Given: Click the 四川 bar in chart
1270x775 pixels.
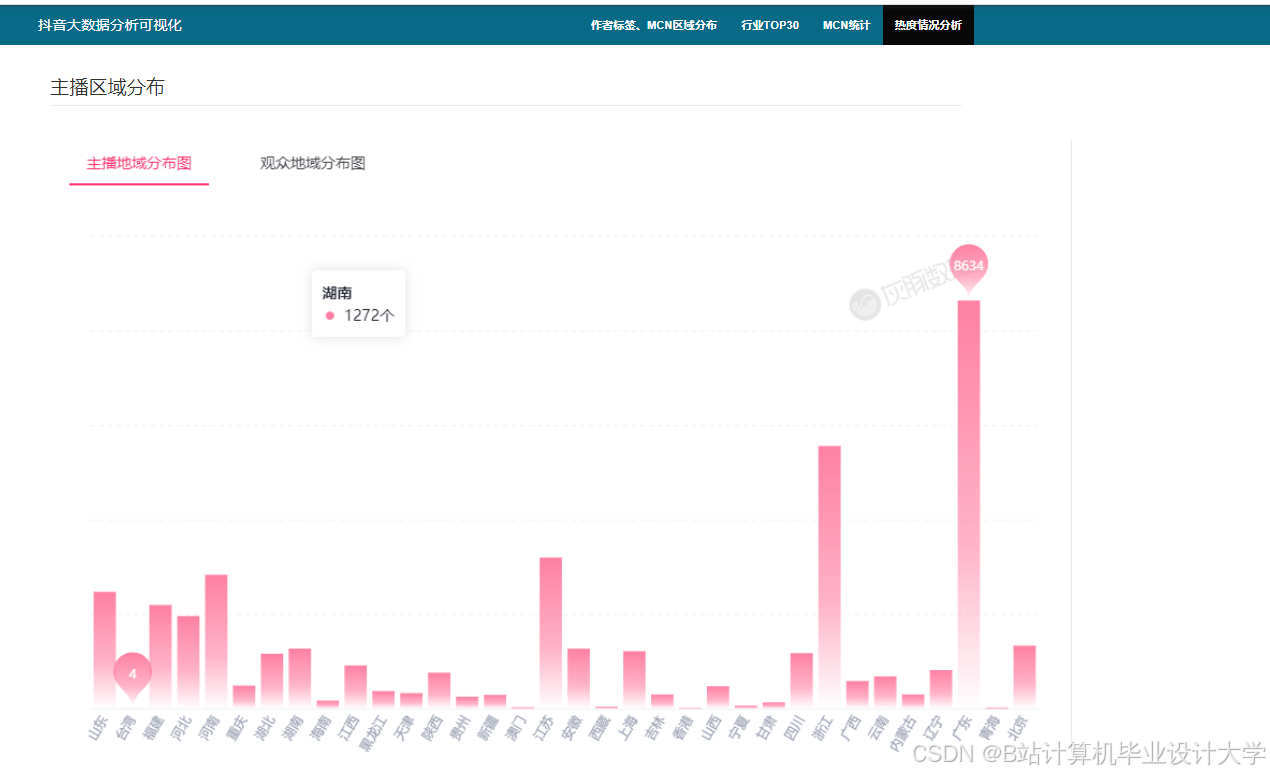Looking at the screenshot, I should pyautogui.click(x=801, y=681).
